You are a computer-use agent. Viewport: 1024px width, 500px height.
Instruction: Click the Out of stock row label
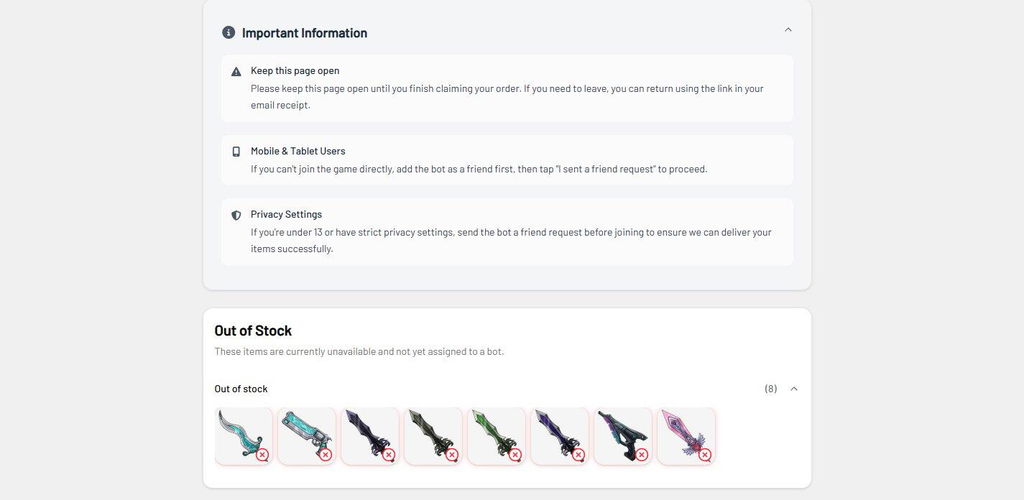[x=241, y=389]
